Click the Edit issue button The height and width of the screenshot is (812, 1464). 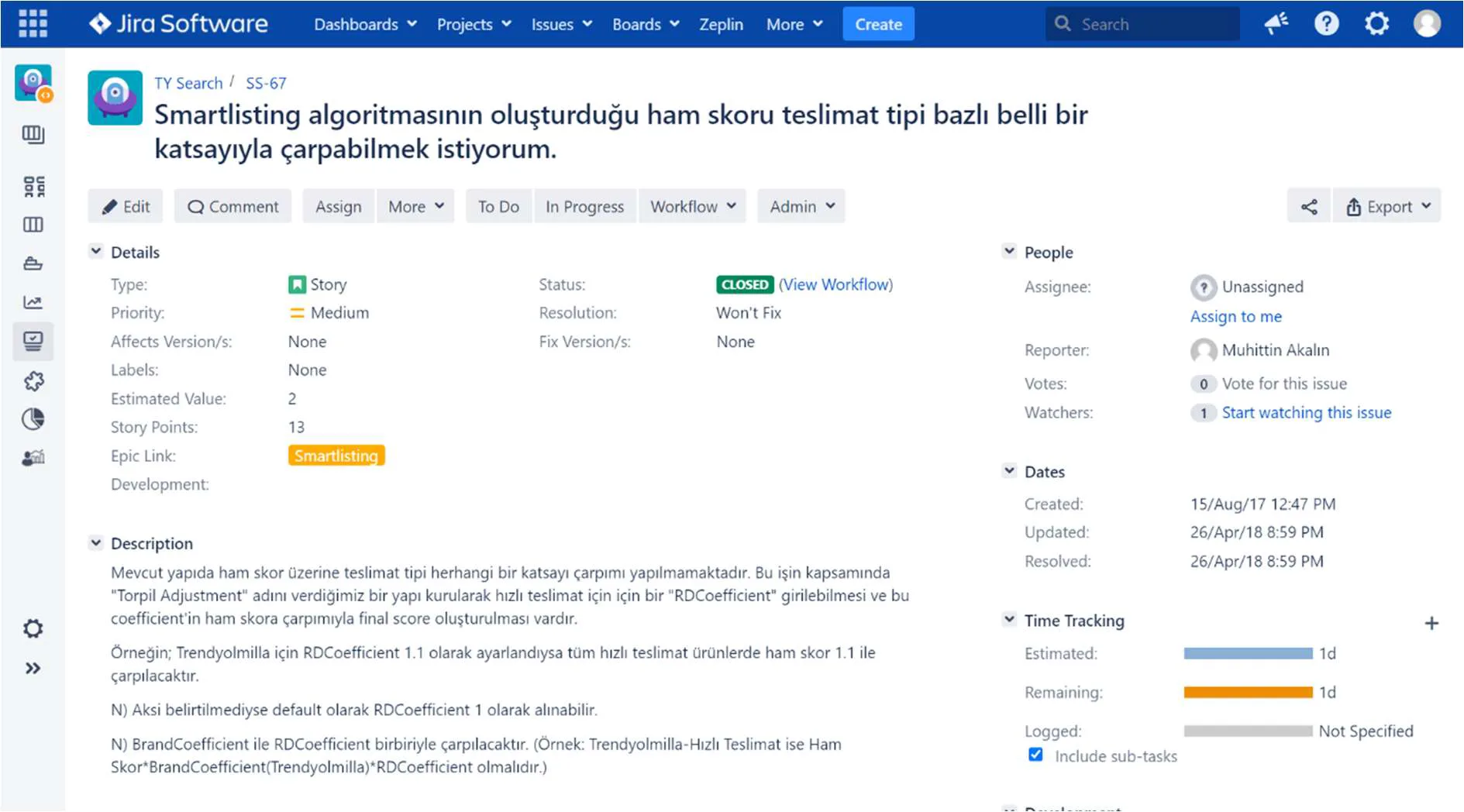click(126, 206)
